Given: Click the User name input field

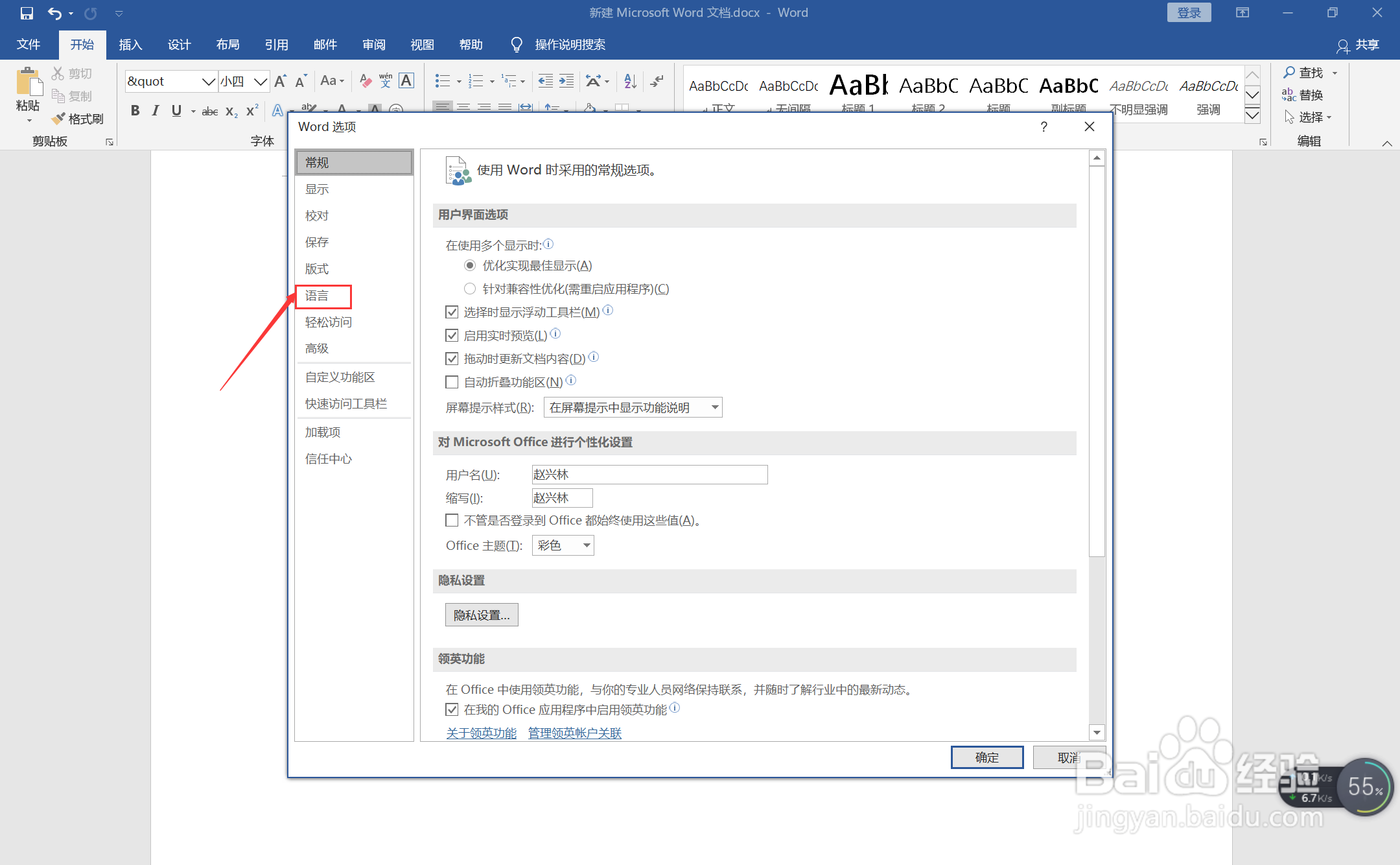Looking at the screenshot, I should point(649,475).
